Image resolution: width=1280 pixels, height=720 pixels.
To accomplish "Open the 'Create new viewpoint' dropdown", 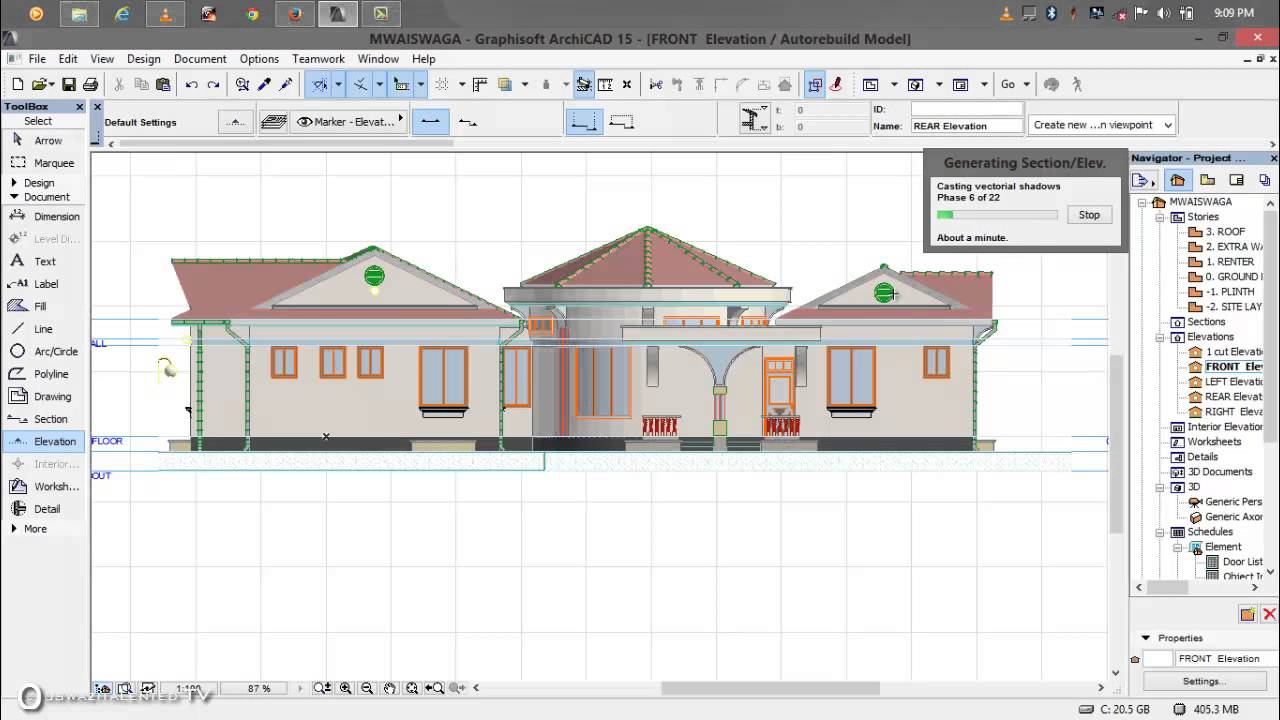I will point(1101,125).
